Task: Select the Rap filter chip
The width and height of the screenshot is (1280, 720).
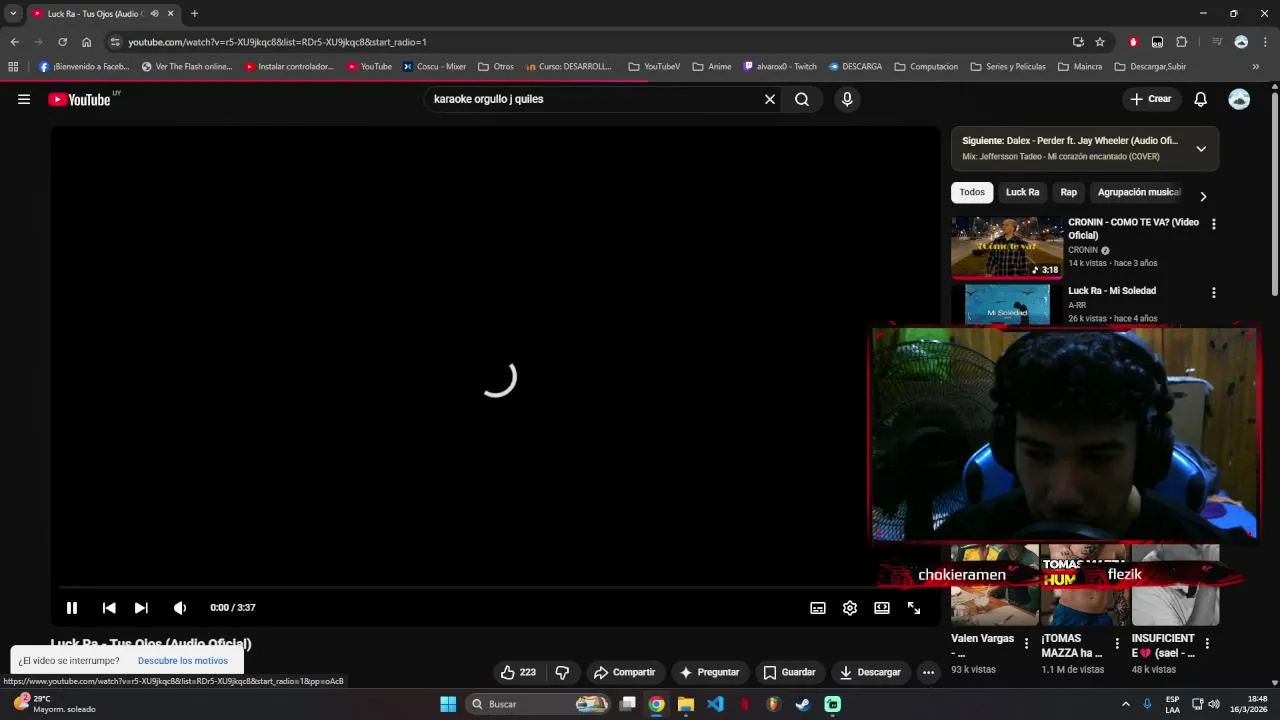Action: click(1069, 192)
